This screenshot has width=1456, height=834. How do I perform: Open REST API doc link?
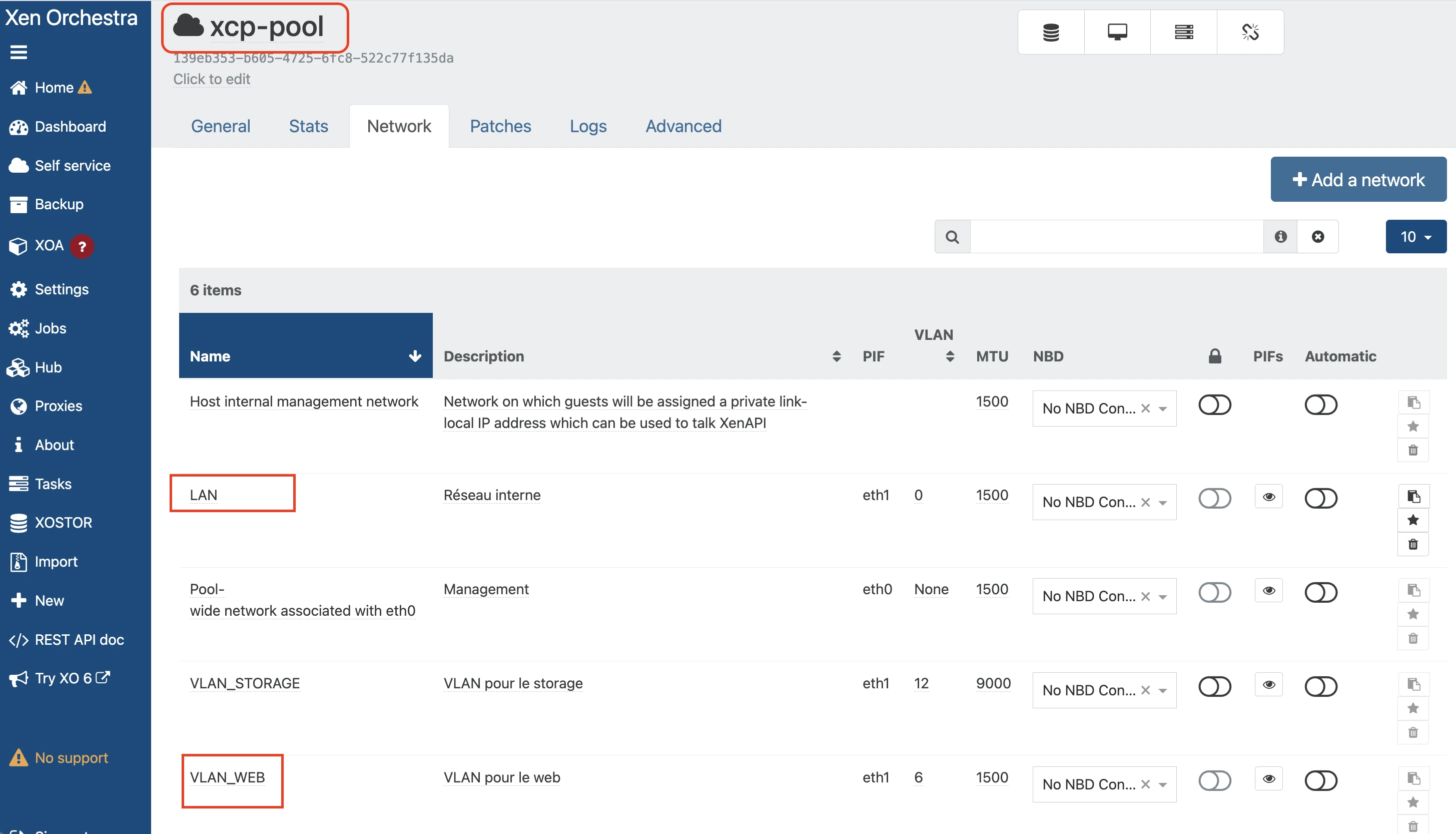[x=67, y=640]
